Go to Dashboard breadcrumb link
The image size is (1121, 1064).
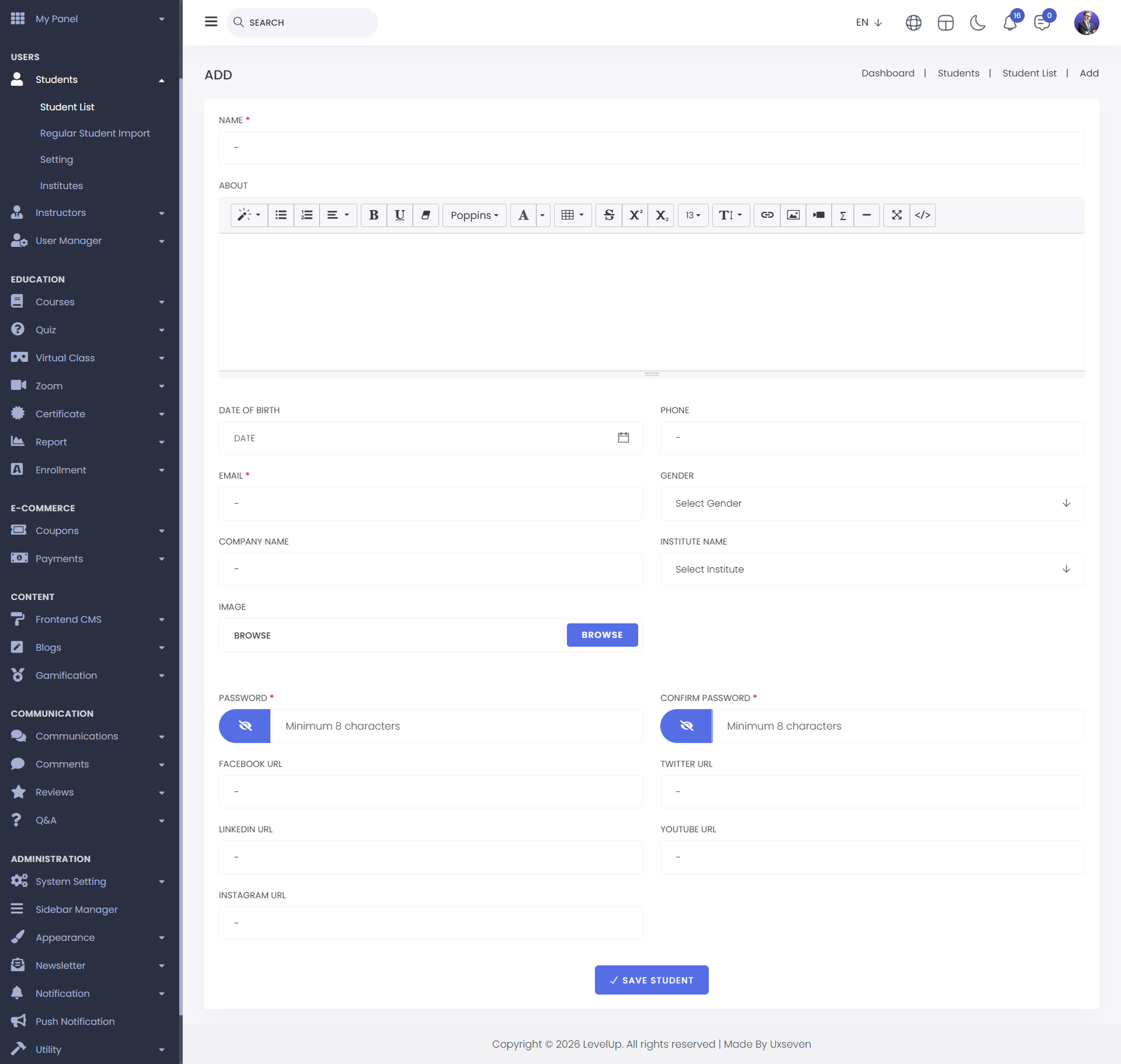[887, 73]
